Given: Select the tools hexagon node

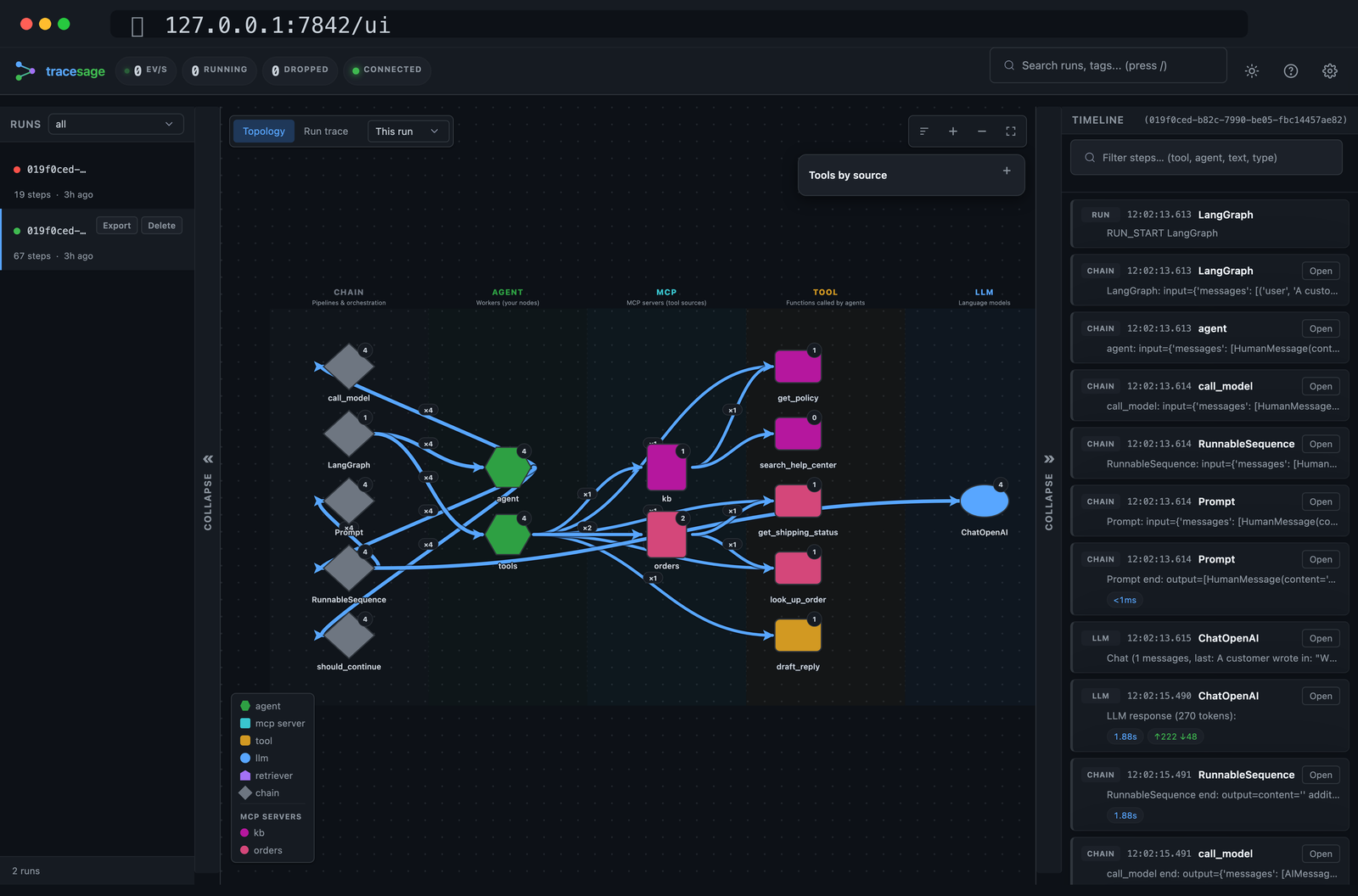Looking at the screenshot, I should (x=508, y=535).
